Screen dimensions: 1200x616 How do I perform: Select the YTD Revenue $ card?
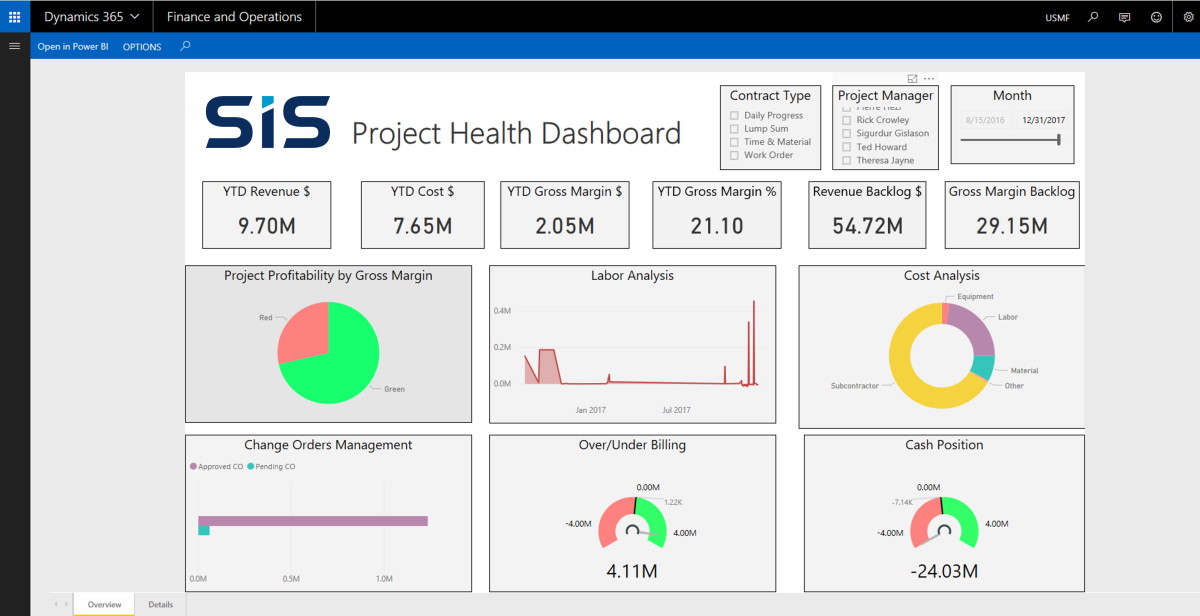[x=266, y=214]
